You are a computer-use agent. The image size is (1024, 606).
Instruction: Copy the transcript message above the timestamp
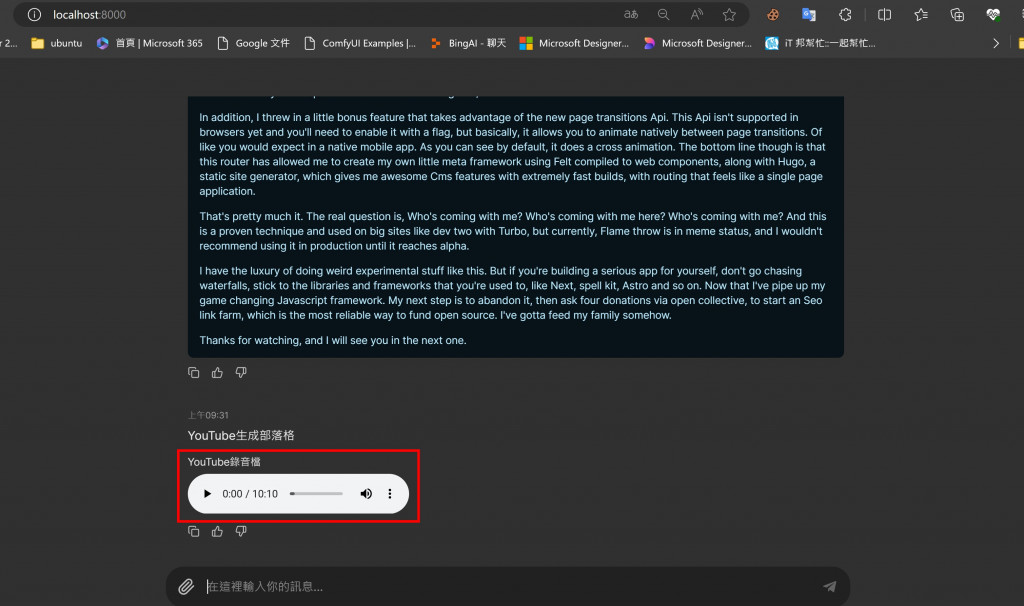tap(193, 372)
